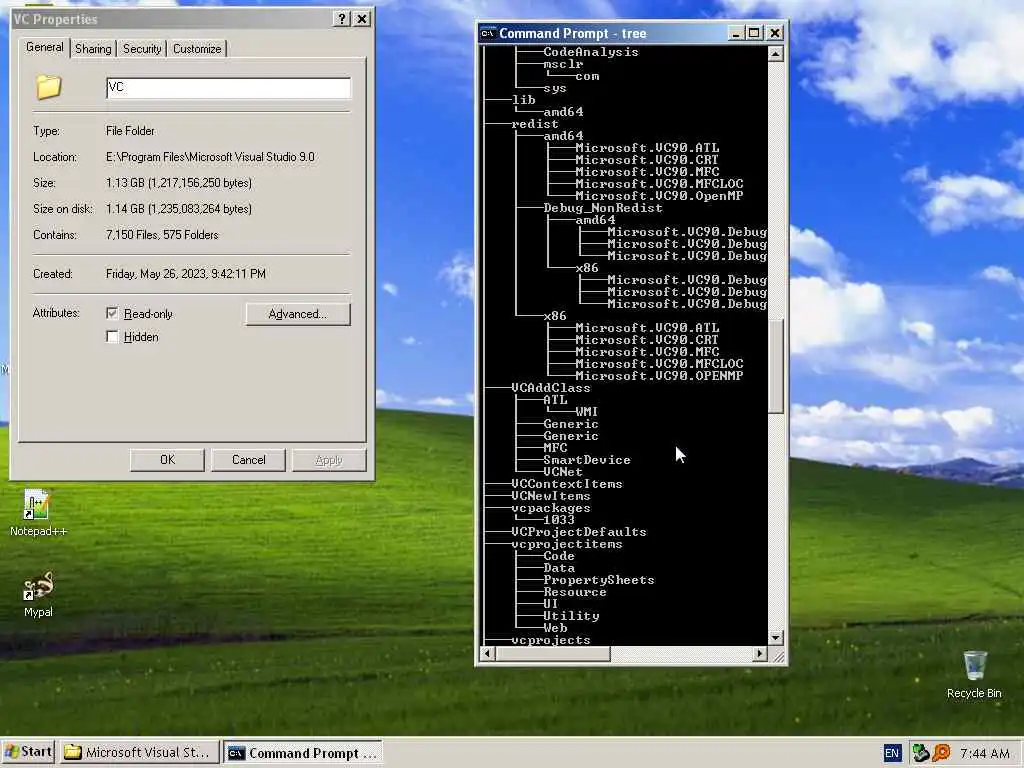Select the Recycle Bin icon

pyautogui.click(x=974, y=675)
